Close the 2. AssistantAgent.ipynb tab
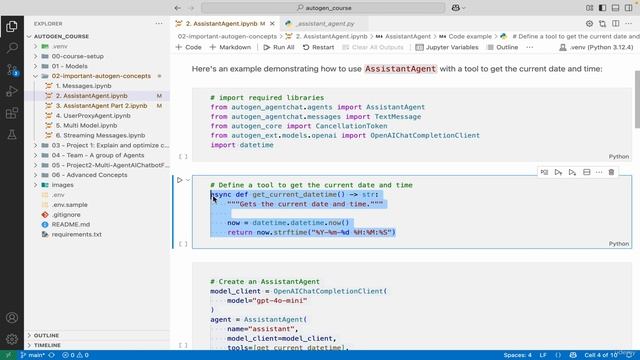640x360 pixels. coord(272,24)
